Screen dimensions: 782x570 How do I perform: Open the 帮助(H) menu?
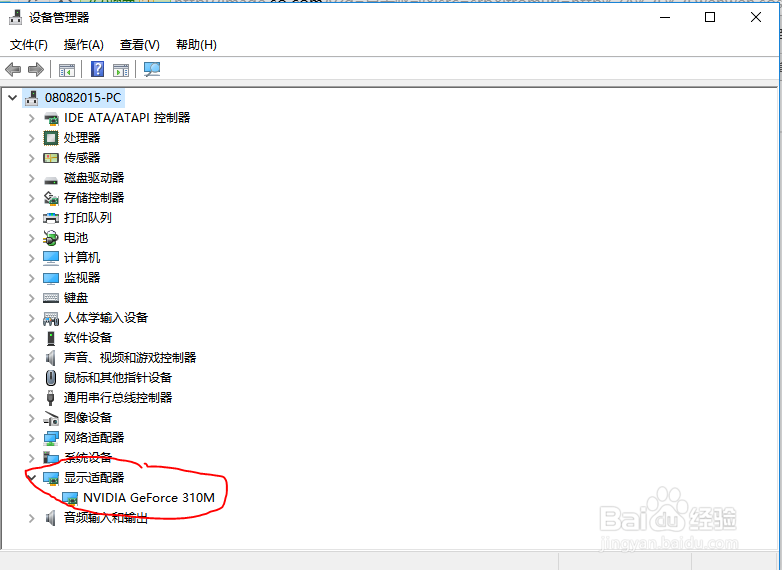click(x=196, y=45)
